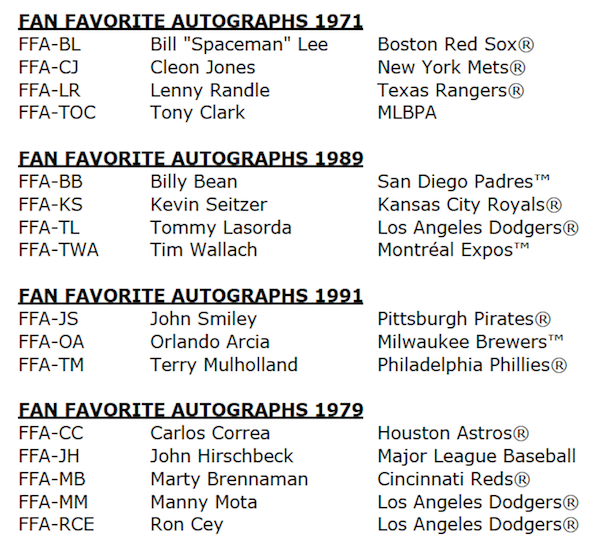Click John Smiley's name
The image size is (600, 555).
click(204, 319)
